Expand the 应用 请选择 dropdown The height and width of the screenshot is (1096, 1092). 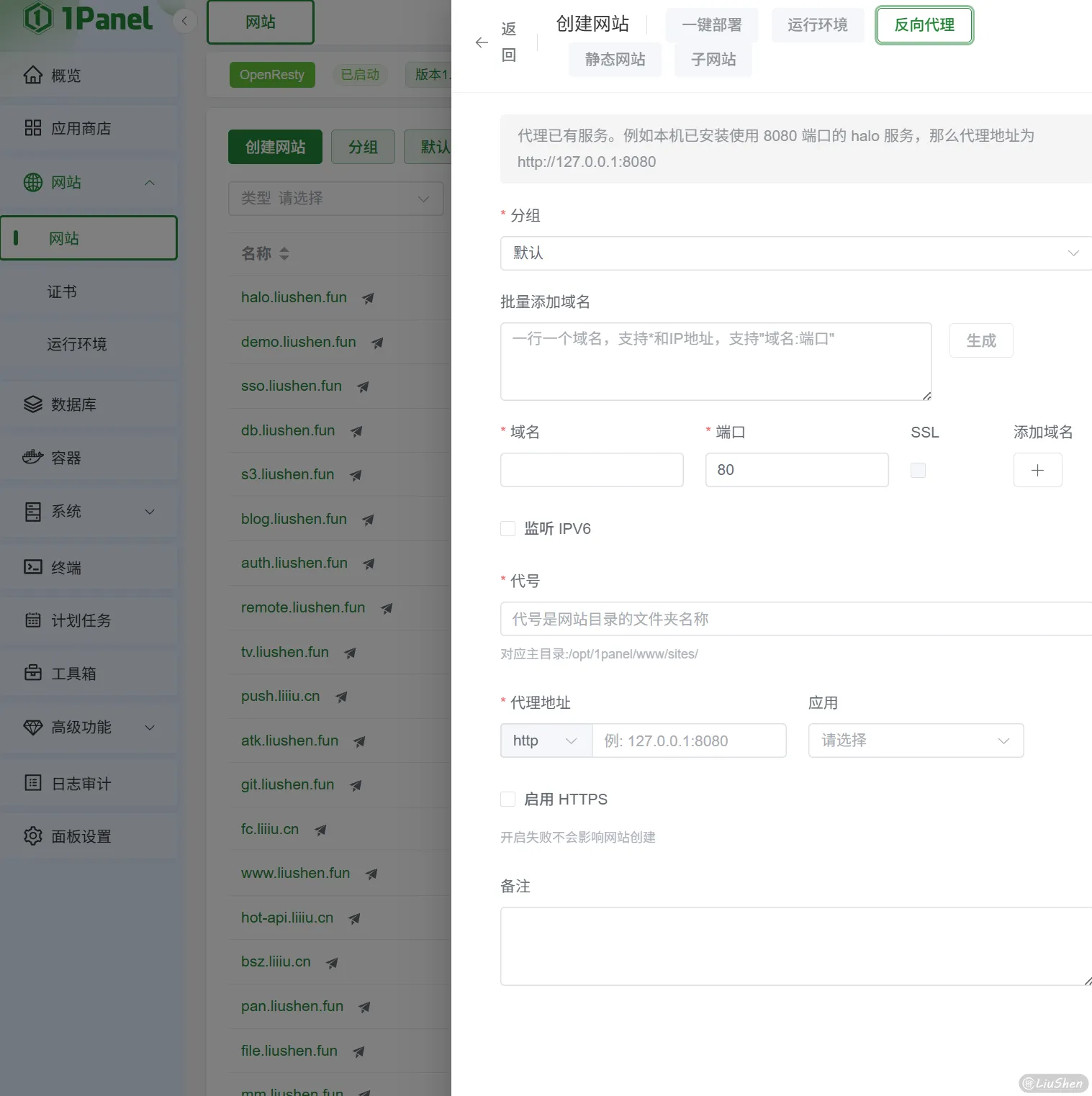pyautogui.click(x=915, y=741)
